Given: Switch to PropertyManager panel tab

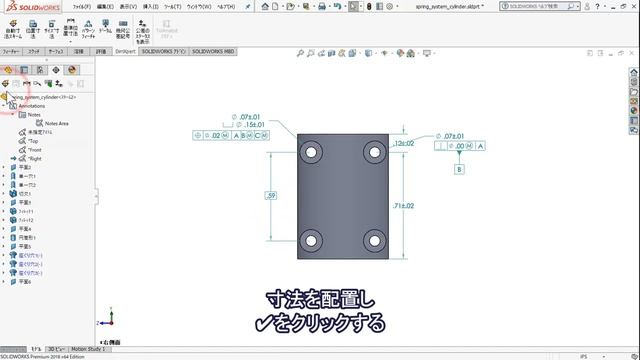Looking at the screenshot, I should (x=24, y=70).
